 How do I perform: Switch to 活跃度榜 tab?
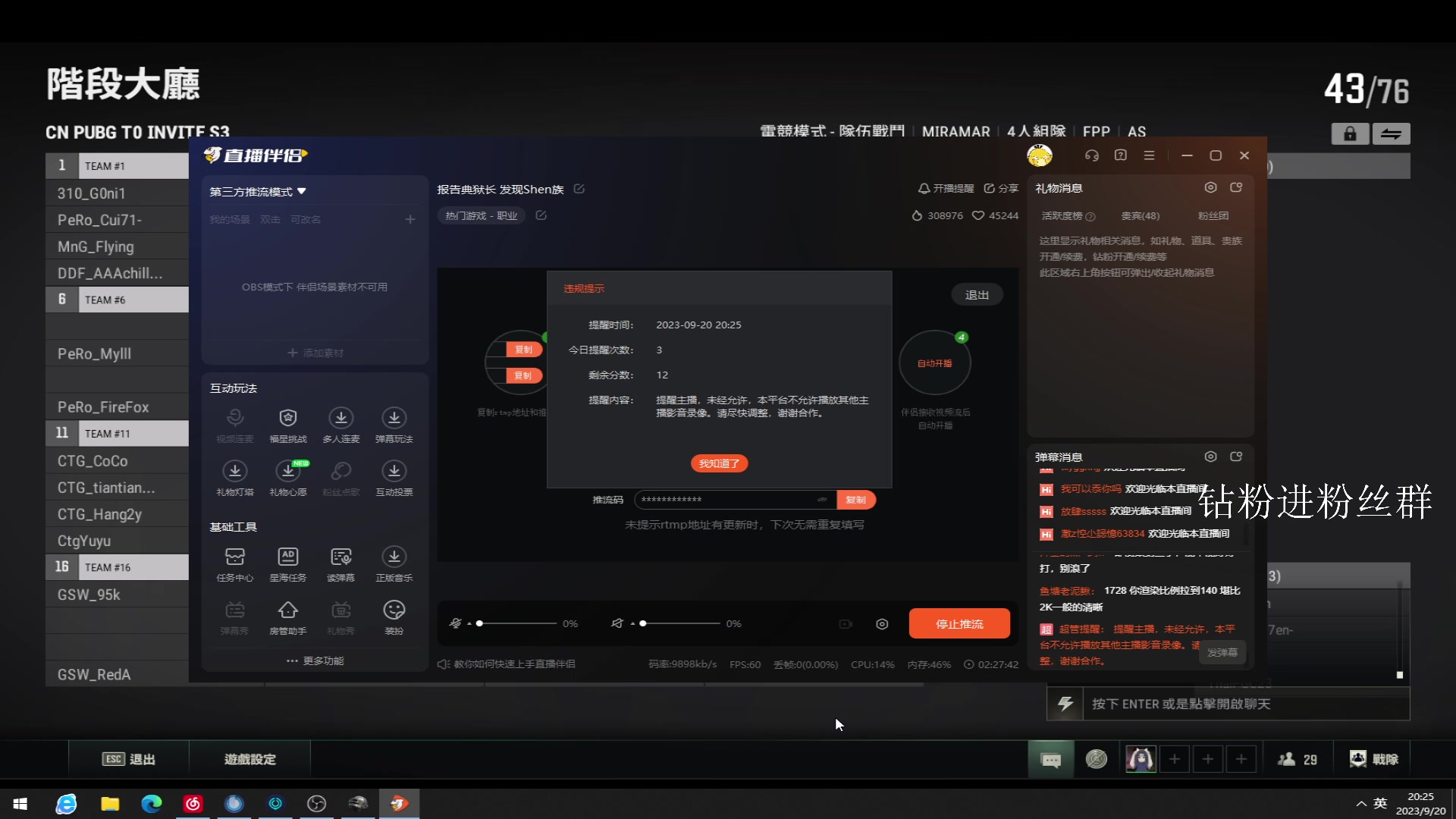[x=1068, y=216]
